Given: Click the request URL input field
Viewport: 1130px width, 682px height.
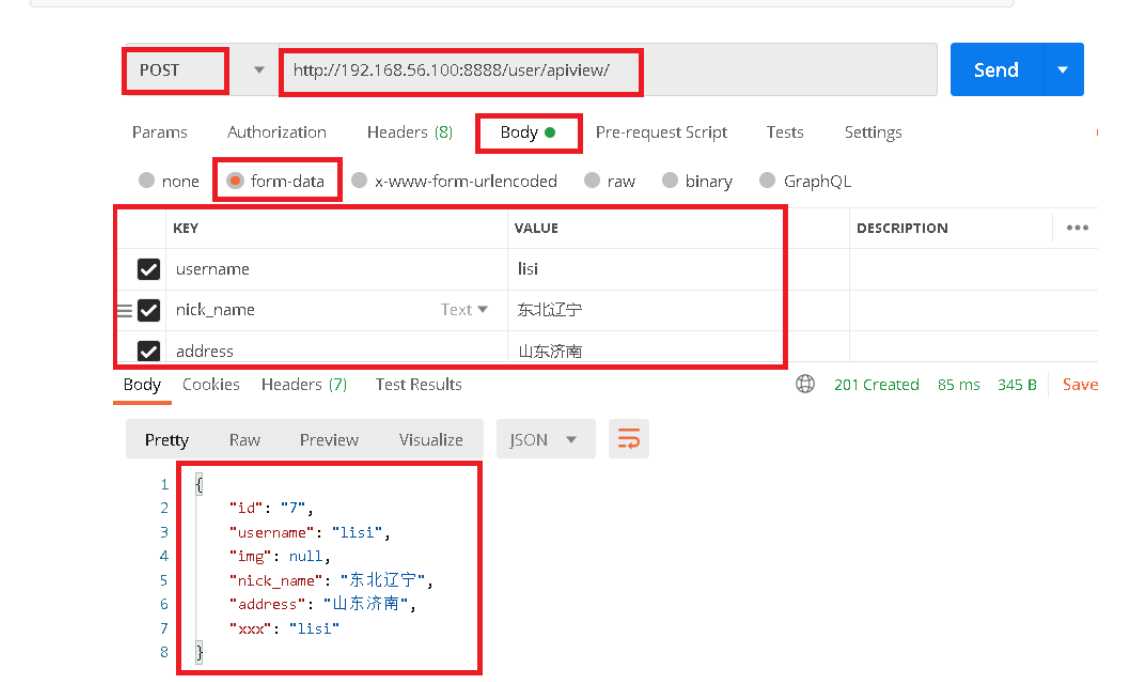Looking at the screenshot, I should click(608, 70).
